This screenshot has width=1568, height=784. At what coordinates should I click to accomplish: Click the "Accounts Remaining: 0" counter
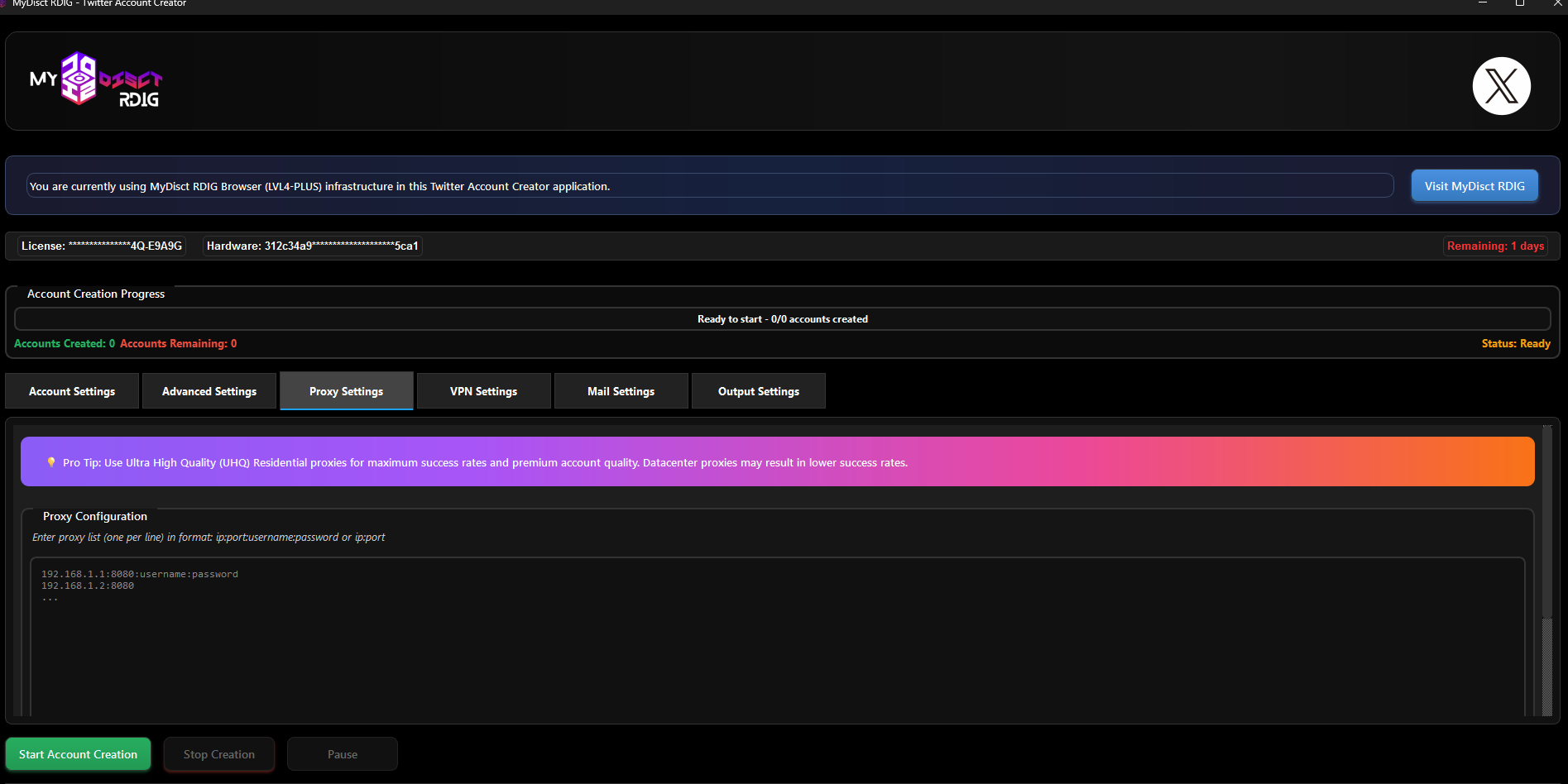point(179,343)
